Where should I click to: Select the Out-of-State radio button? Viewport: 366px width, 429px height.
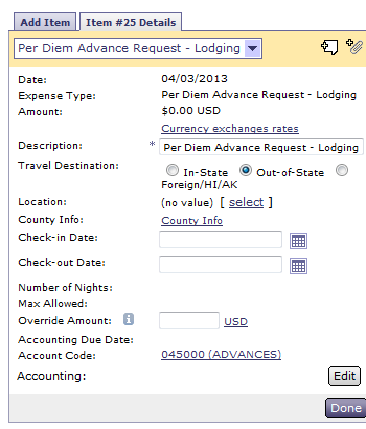click(x=245, y=171)
